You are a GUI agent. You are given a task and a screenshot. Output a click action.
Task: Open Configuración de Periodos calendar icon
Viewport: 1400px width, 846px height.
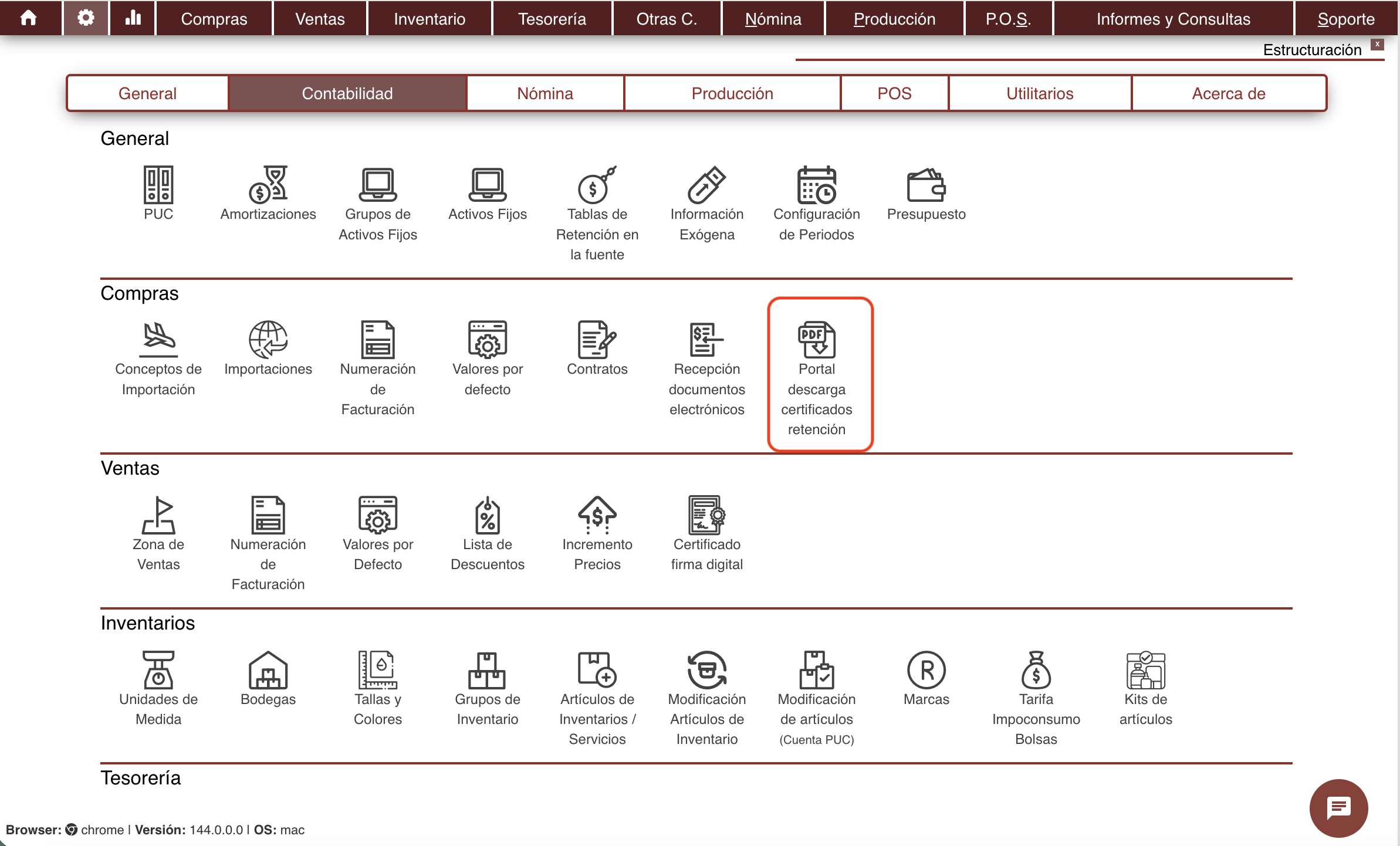click(x=816, y=185)
